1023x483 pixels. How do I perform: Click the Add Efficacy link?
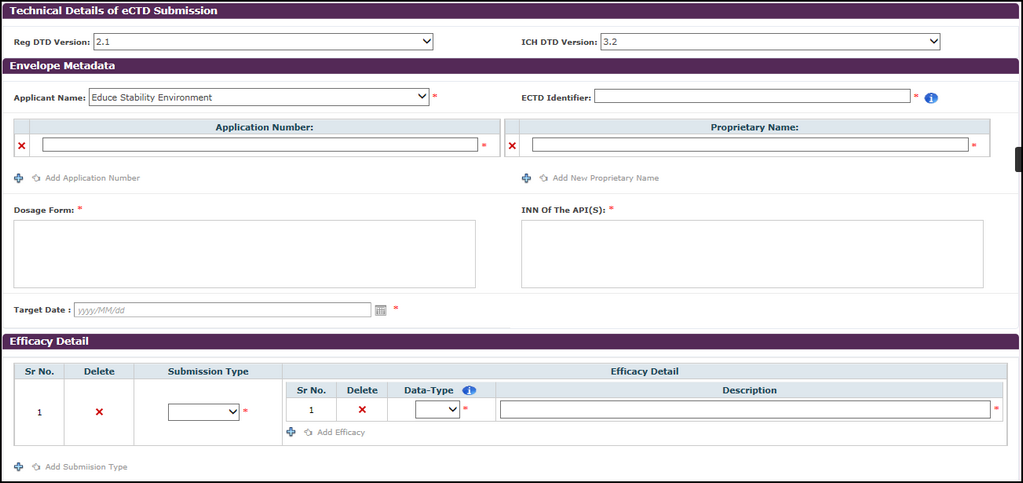[x=340, y=432]
